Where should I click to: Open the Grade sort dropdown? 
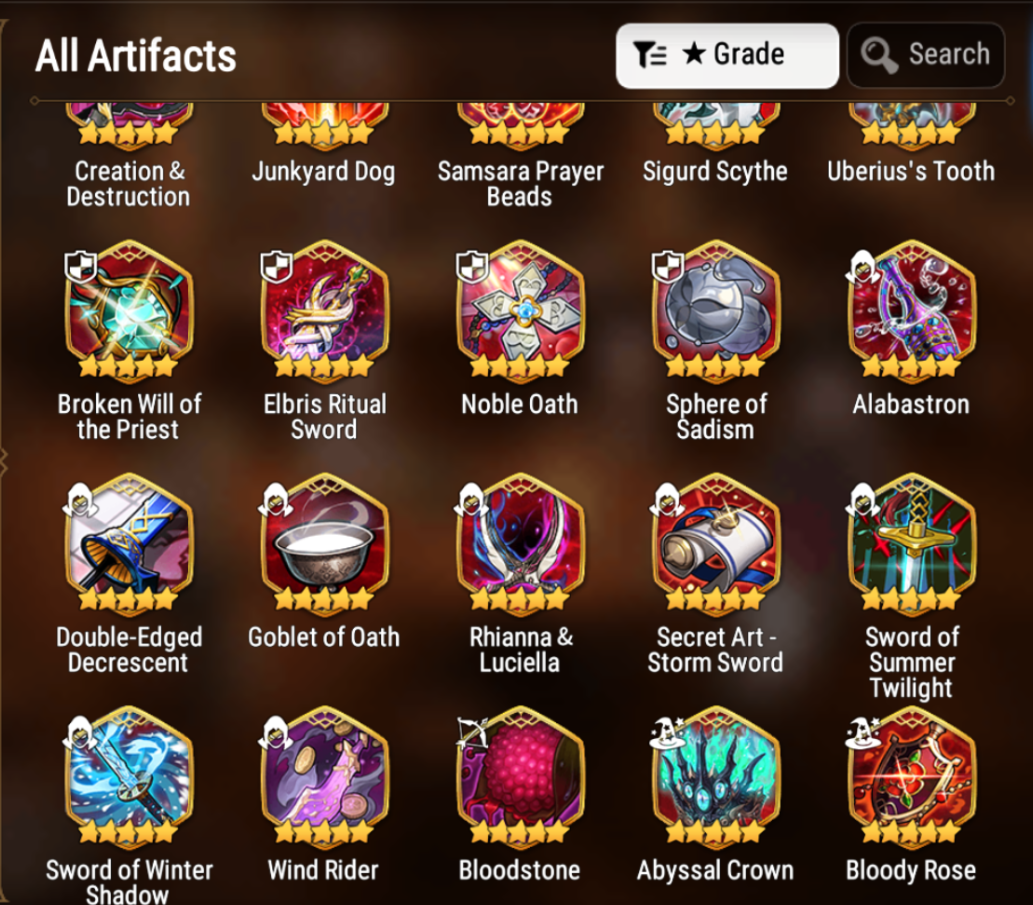pos(727,55)
